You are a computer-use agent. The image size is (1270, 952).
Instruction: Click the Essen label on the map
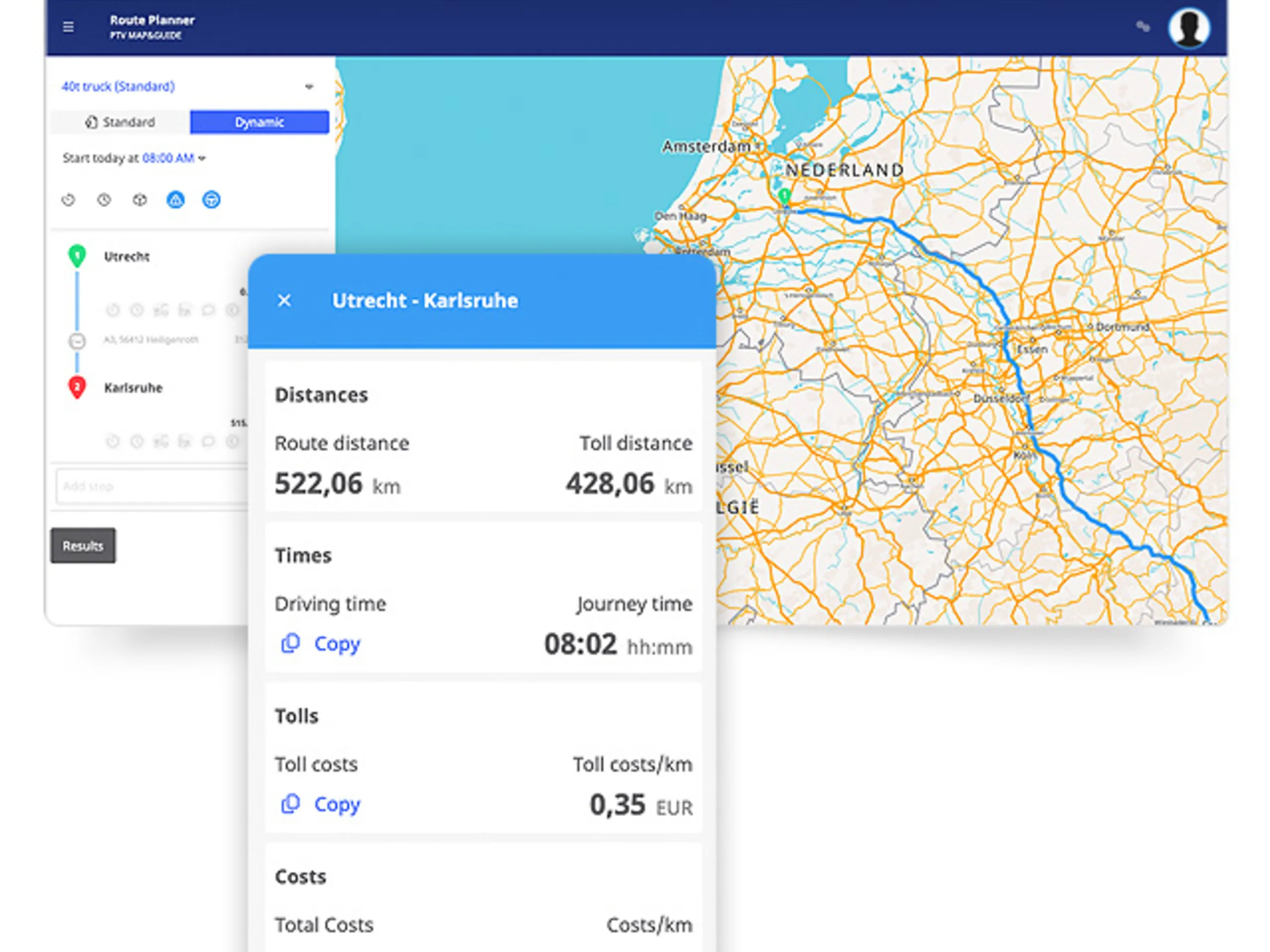tap(1032, 350)
